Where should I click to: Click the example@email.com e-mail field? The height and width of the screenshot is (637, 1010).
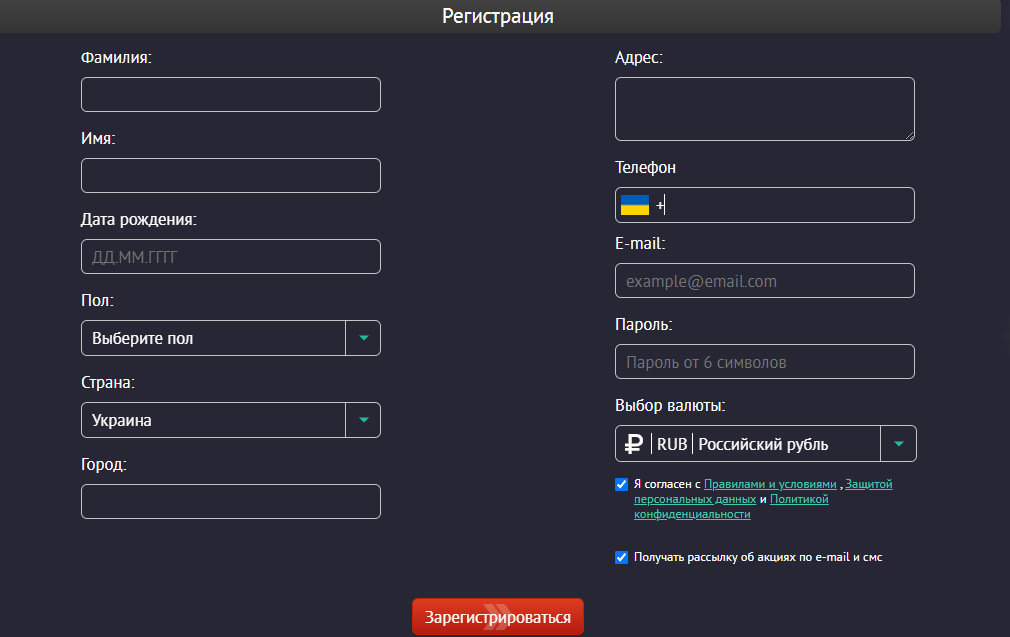[765, 281]
